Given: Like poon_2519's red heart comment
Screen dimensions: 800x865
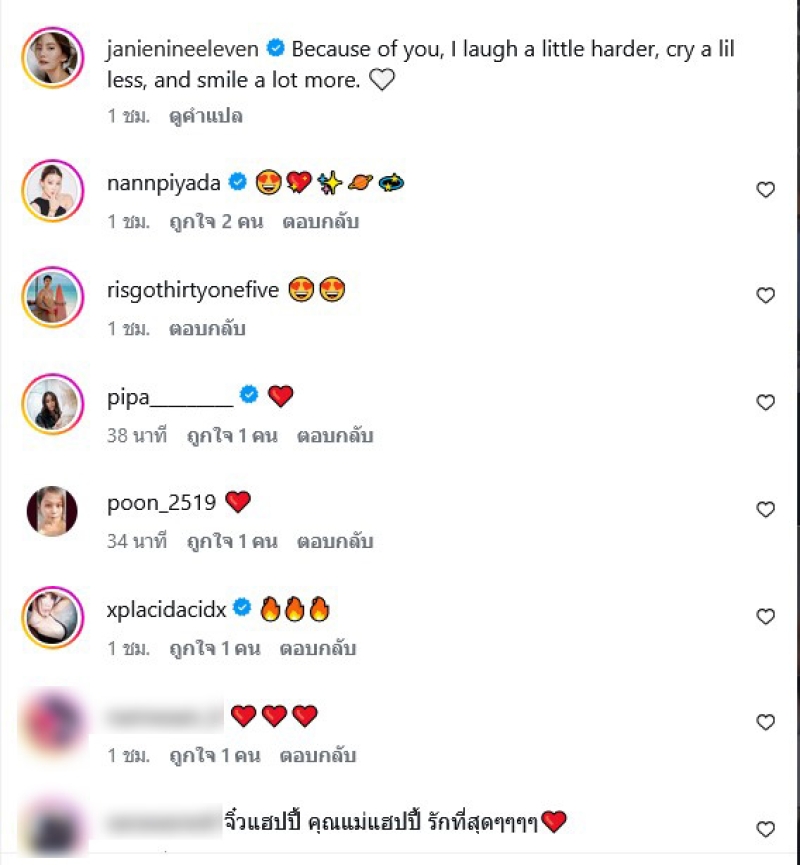Looking at the screenshot, I should point(765,510).
